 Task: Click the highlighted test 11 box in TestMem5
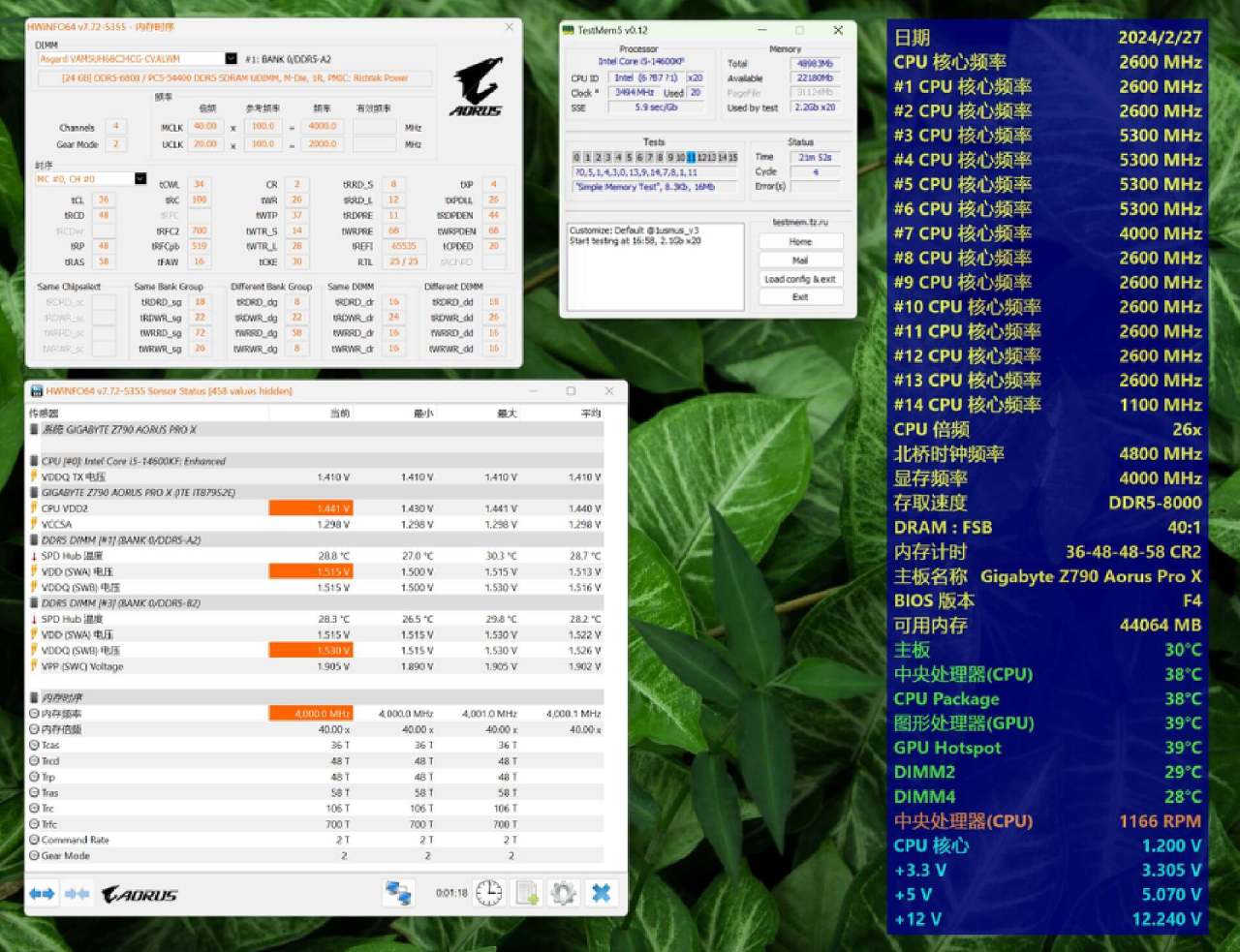[691, 157]
